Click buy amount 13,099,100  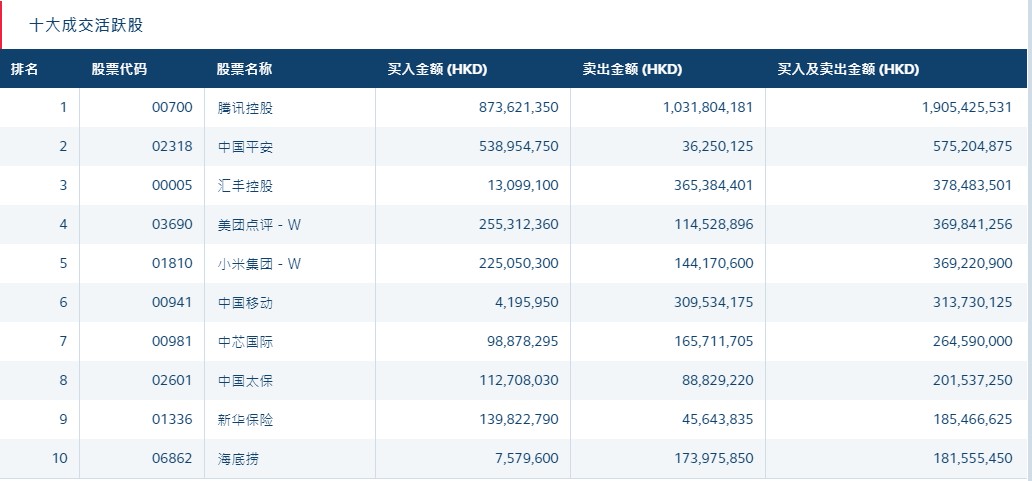click(x=523, y=186)
